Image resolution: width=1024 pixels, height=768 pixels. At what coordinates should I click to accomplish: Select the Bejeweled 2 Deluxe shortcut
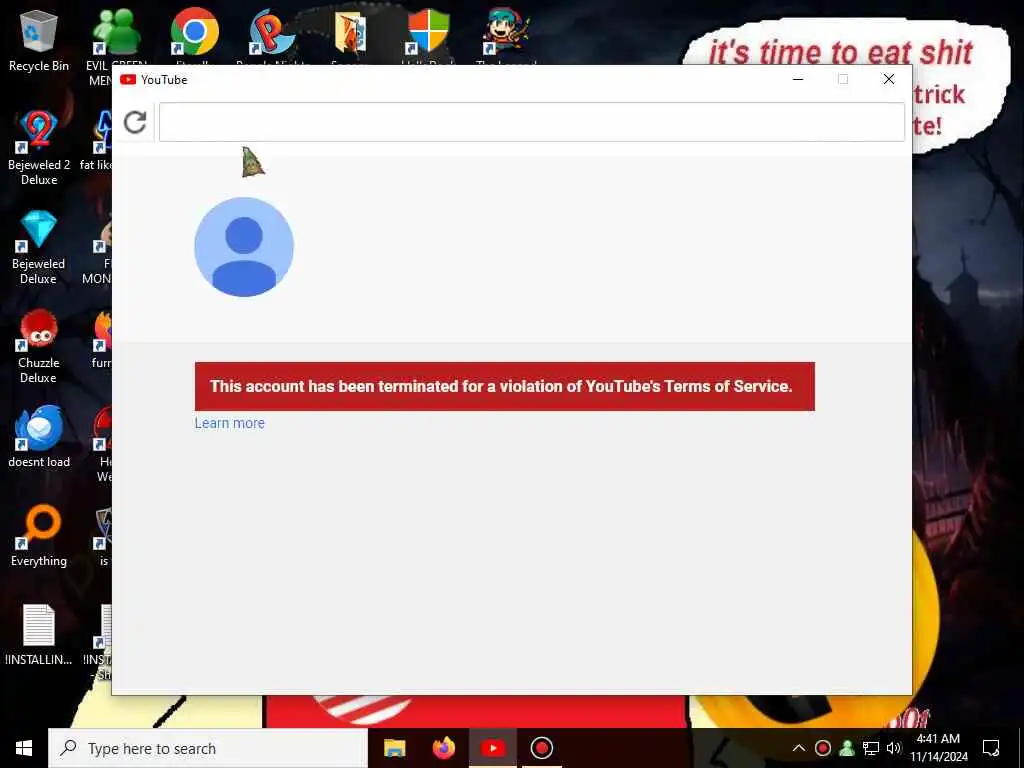[x=39, y=148]
